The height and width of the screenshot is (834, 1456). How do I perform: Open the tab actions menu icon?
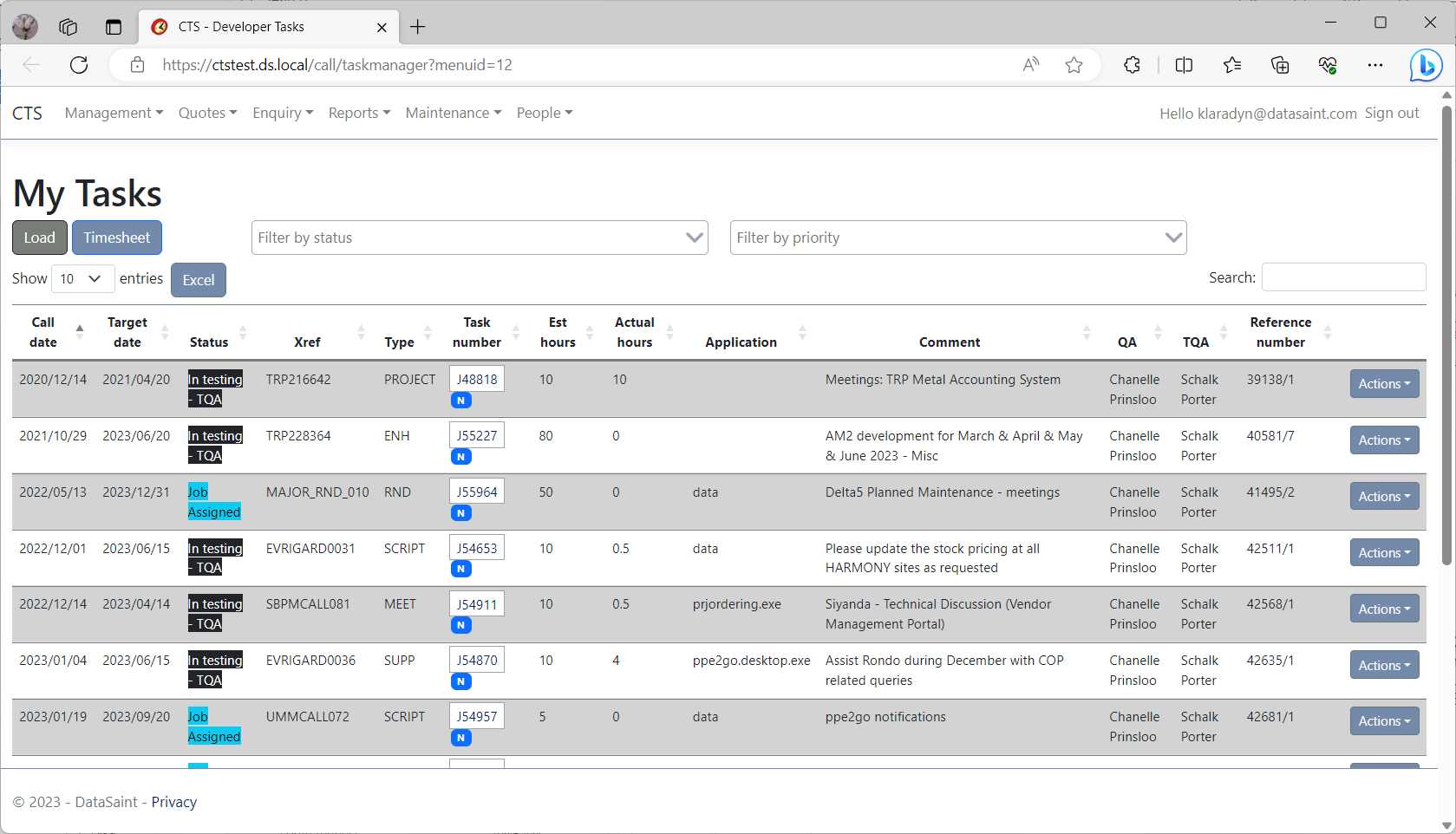(114, 27)
